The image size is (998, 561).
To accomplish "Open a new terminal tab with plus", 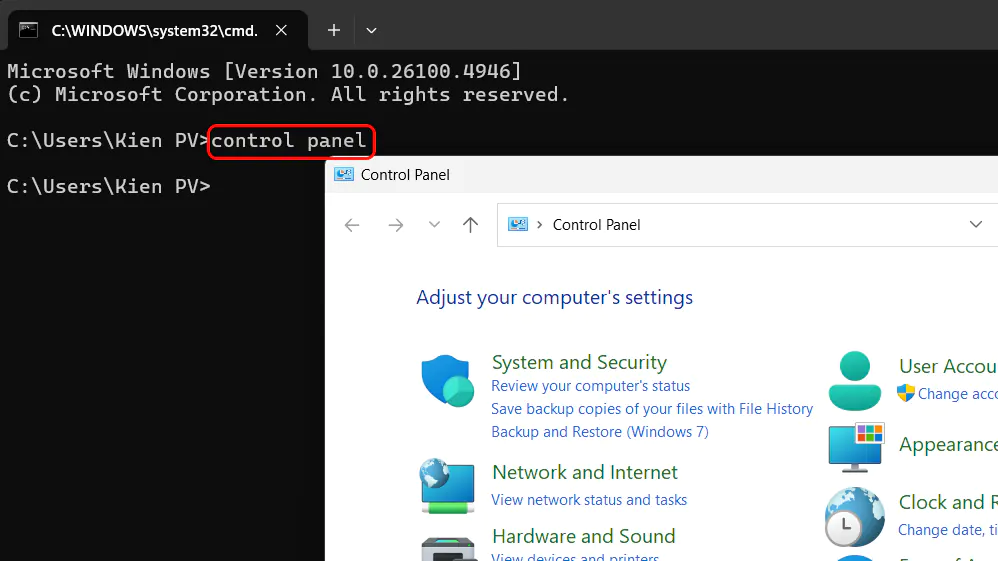I will click(x=334, y=30).
